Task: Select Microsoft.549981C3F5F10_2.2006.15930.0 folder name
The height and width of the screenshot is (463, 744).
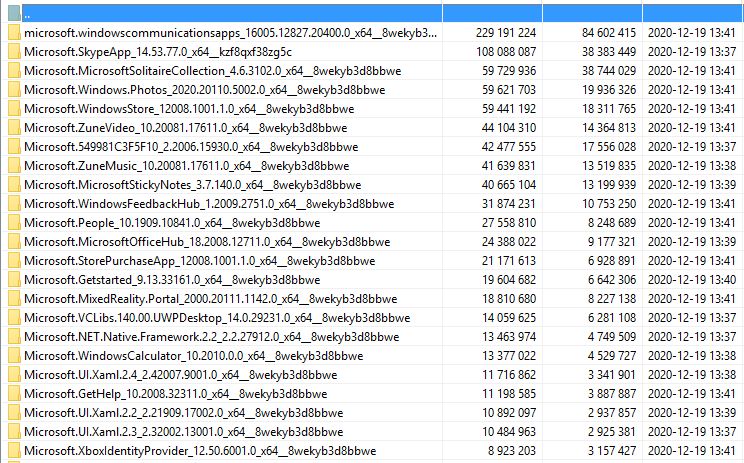Action: (x=191, y=147)
